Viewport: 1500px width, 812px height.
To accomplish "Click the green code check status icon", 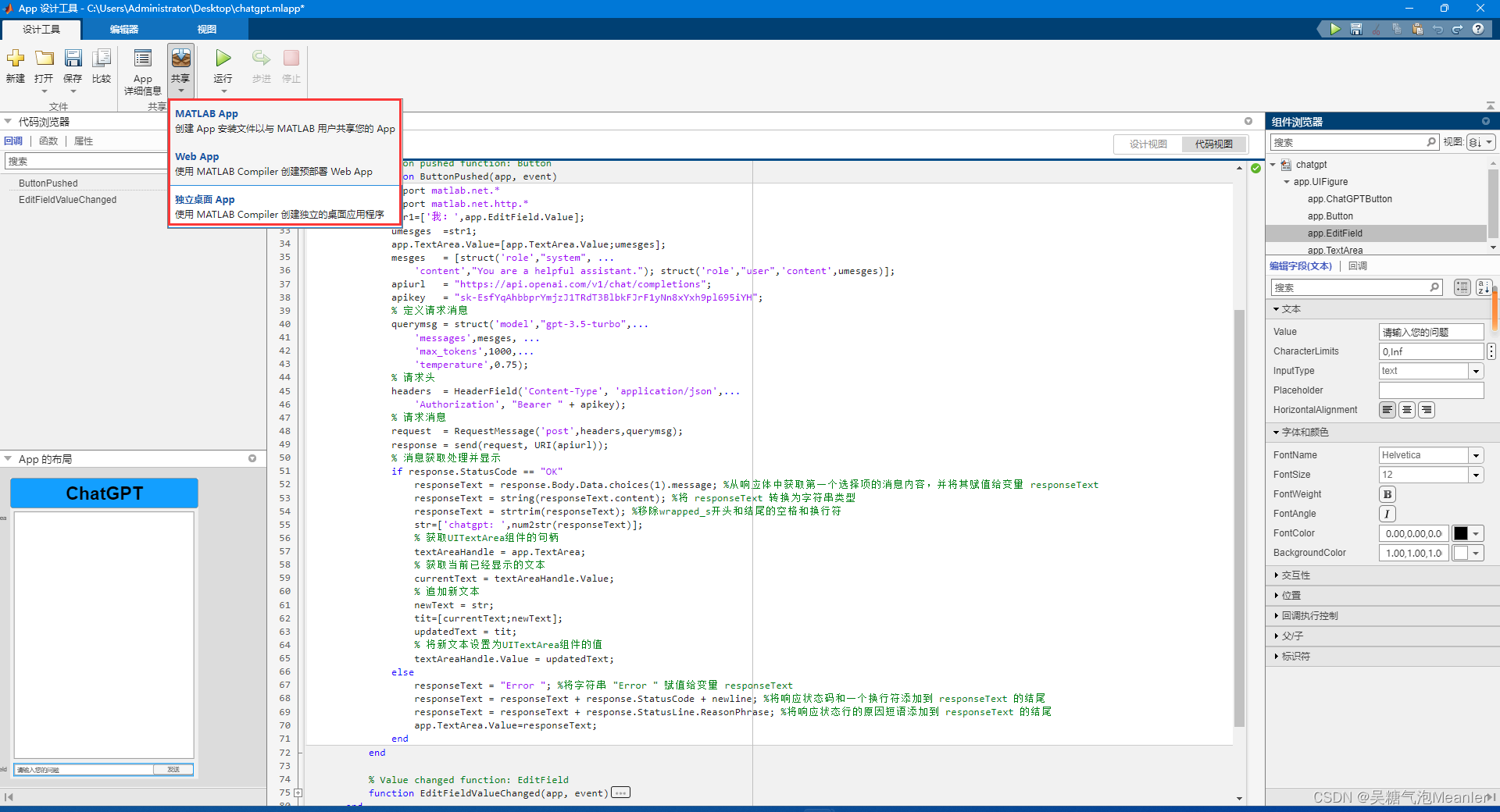I will tap(1255, 168).
